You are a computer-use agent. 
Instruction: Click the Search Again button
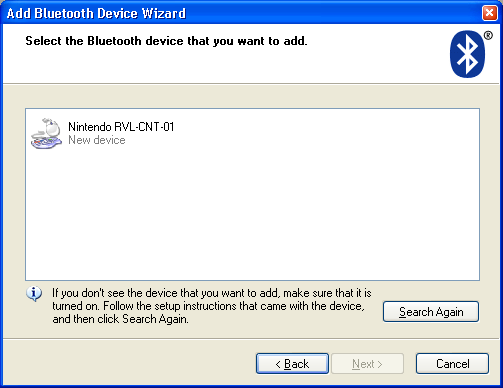[x=431, y=312]
